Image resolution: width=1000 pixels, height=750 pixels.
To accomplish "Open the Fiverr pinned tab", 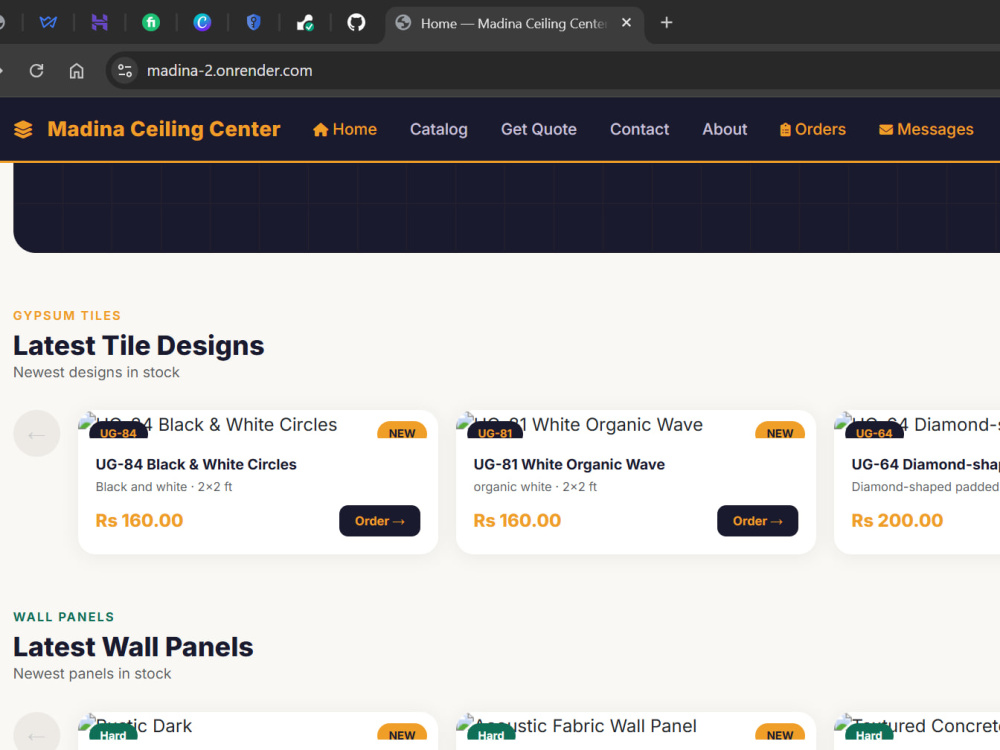I will click(151, 23).
